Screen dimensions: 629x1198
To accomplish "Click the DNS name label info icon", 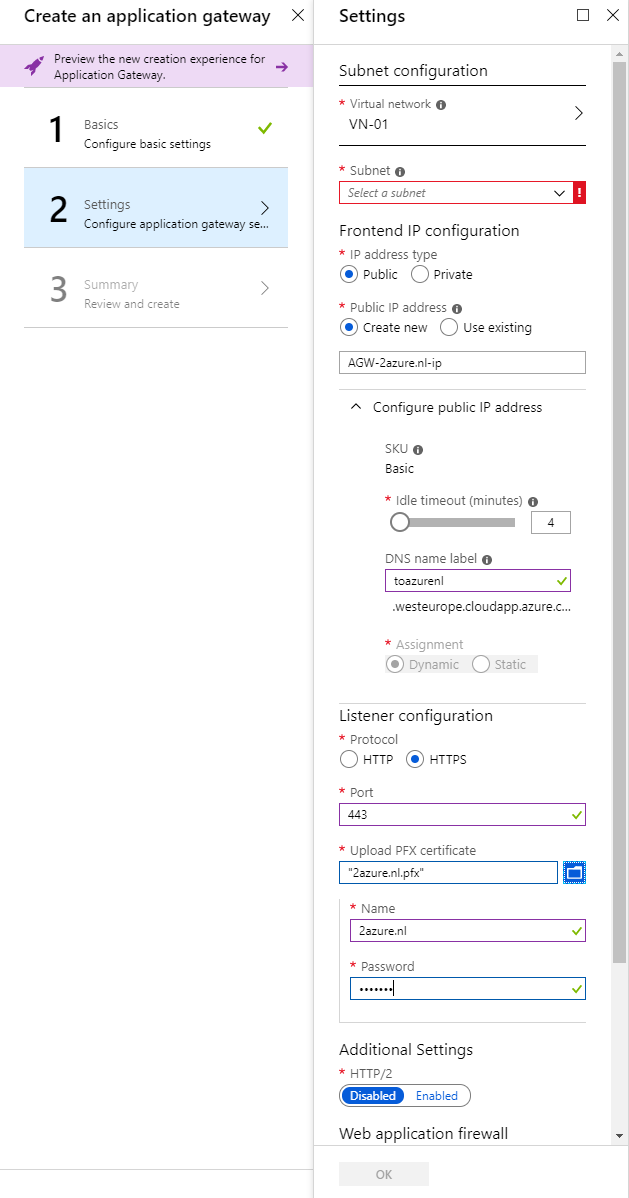I will tap(487, 559).
